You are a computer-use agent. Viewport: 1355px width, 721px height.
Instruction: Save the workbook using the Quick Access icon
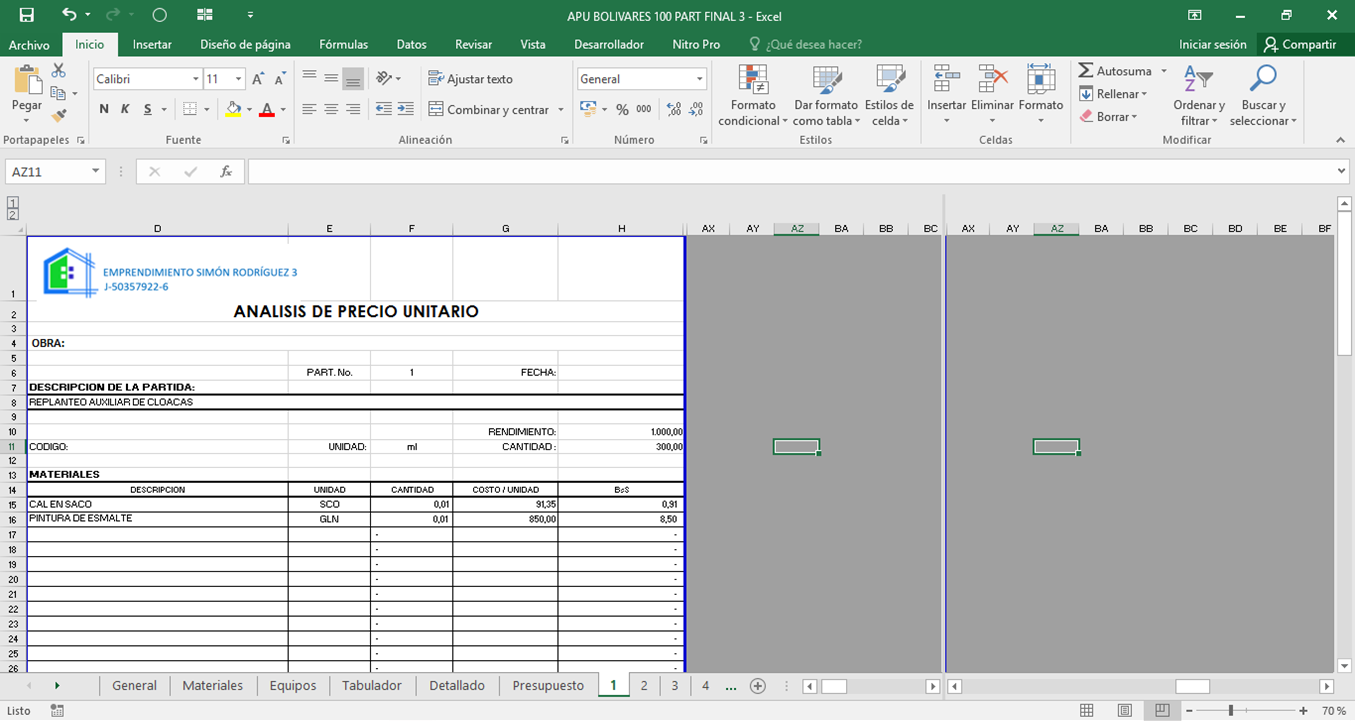27,15
